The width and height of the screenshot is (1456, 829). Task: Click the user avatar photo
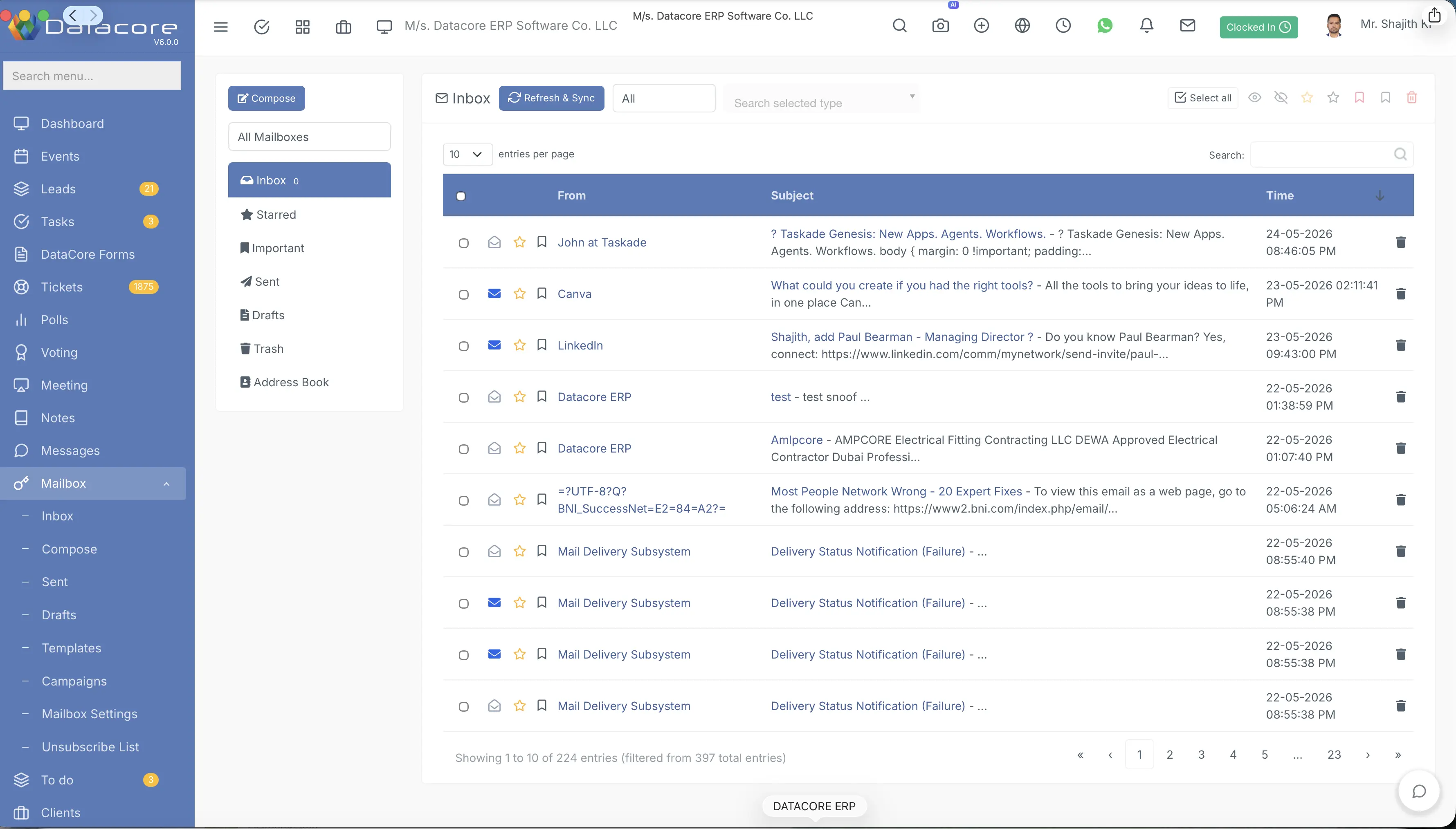click(x=1334, y=26)
